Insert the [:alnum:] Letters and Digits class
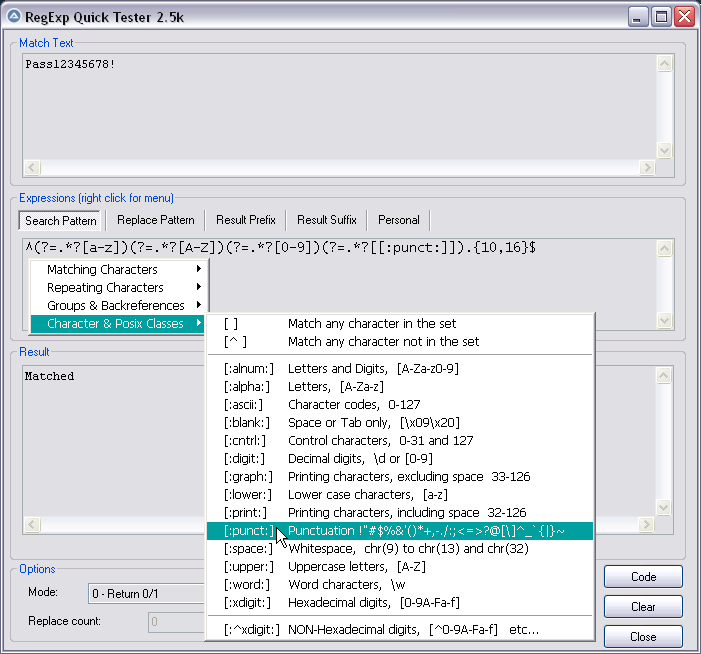The height and width of the screenshot is (654, 701). pos(400,368)
